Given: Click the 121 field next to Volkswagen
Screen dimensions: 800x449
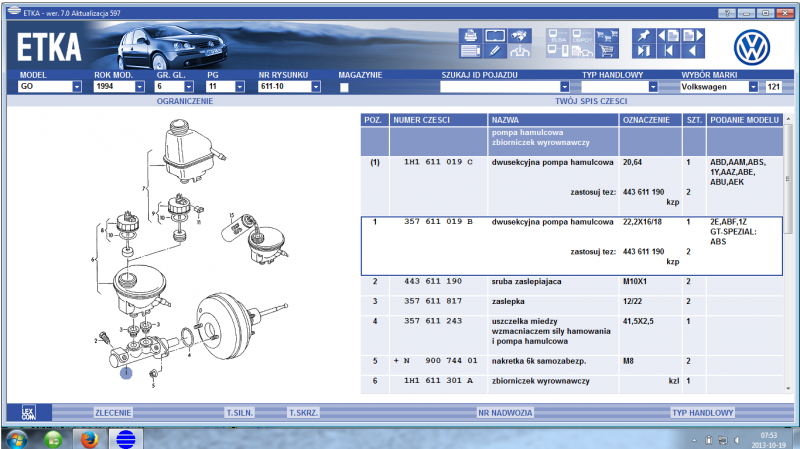Looking at the screenshot, I should pos(773,87).
